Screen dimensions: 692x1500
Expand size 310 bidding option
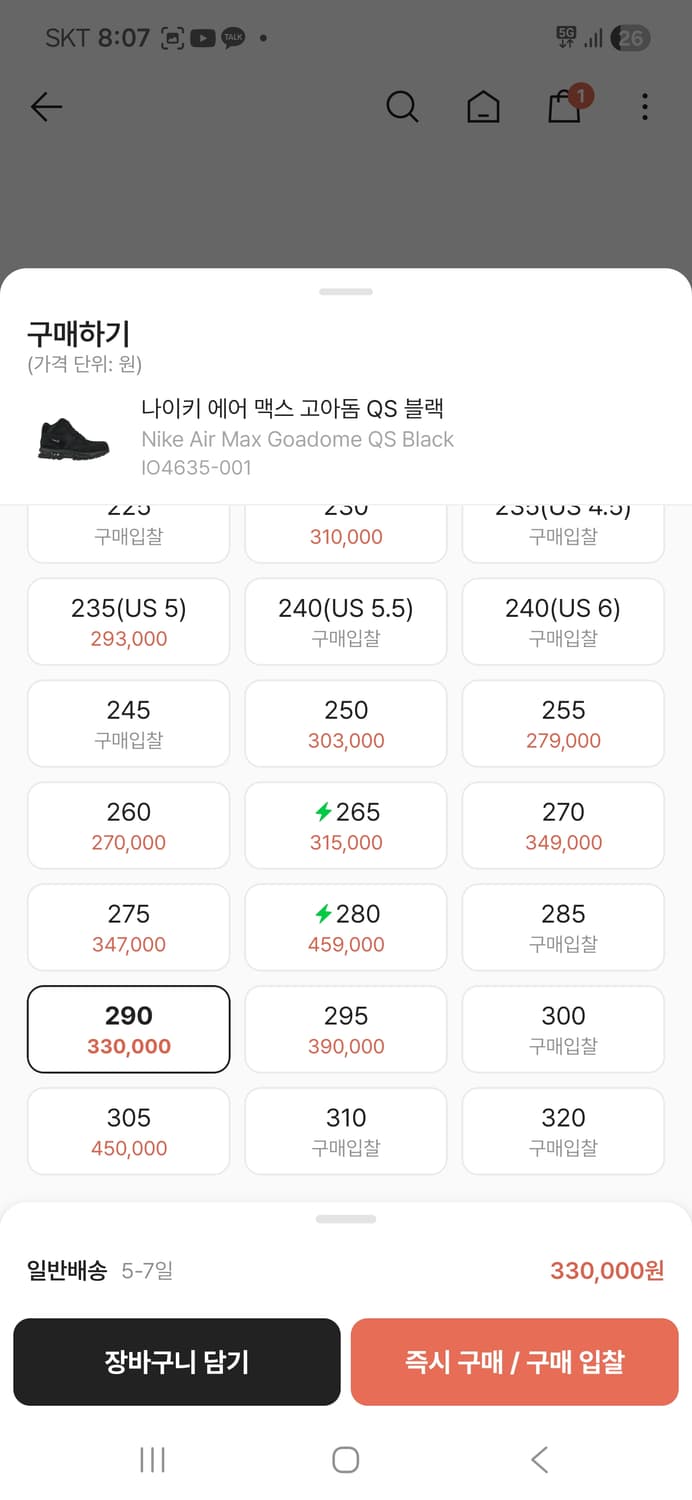tap(345, 1131)
